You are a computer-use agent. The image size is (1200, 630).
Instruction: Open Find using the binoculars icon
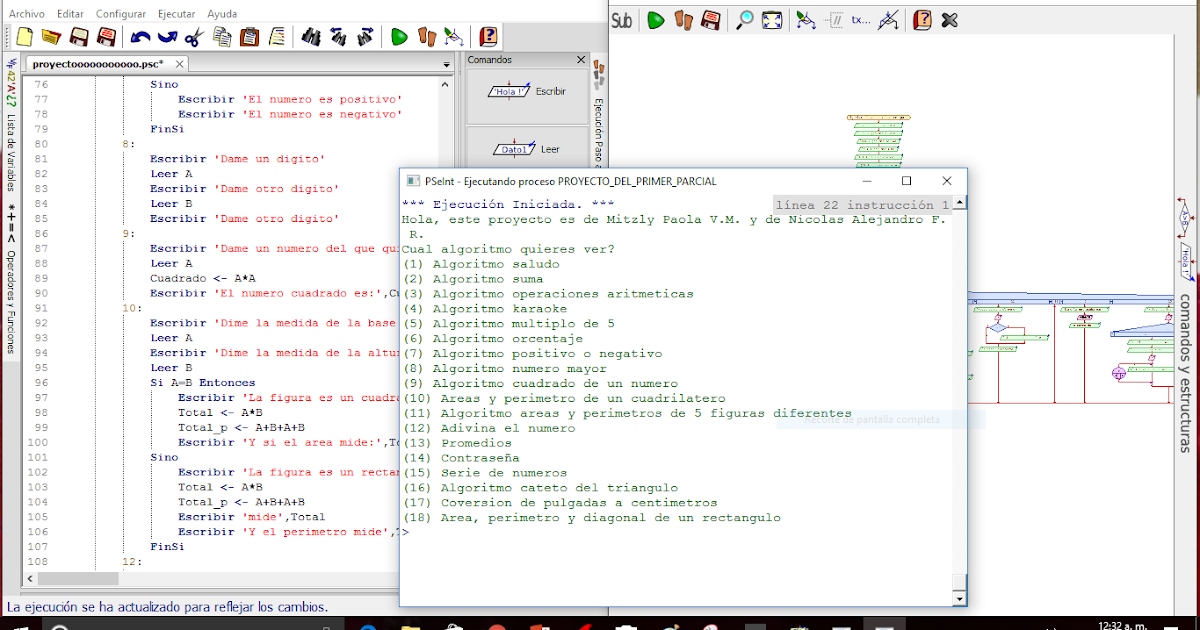(x=312, y=37)
